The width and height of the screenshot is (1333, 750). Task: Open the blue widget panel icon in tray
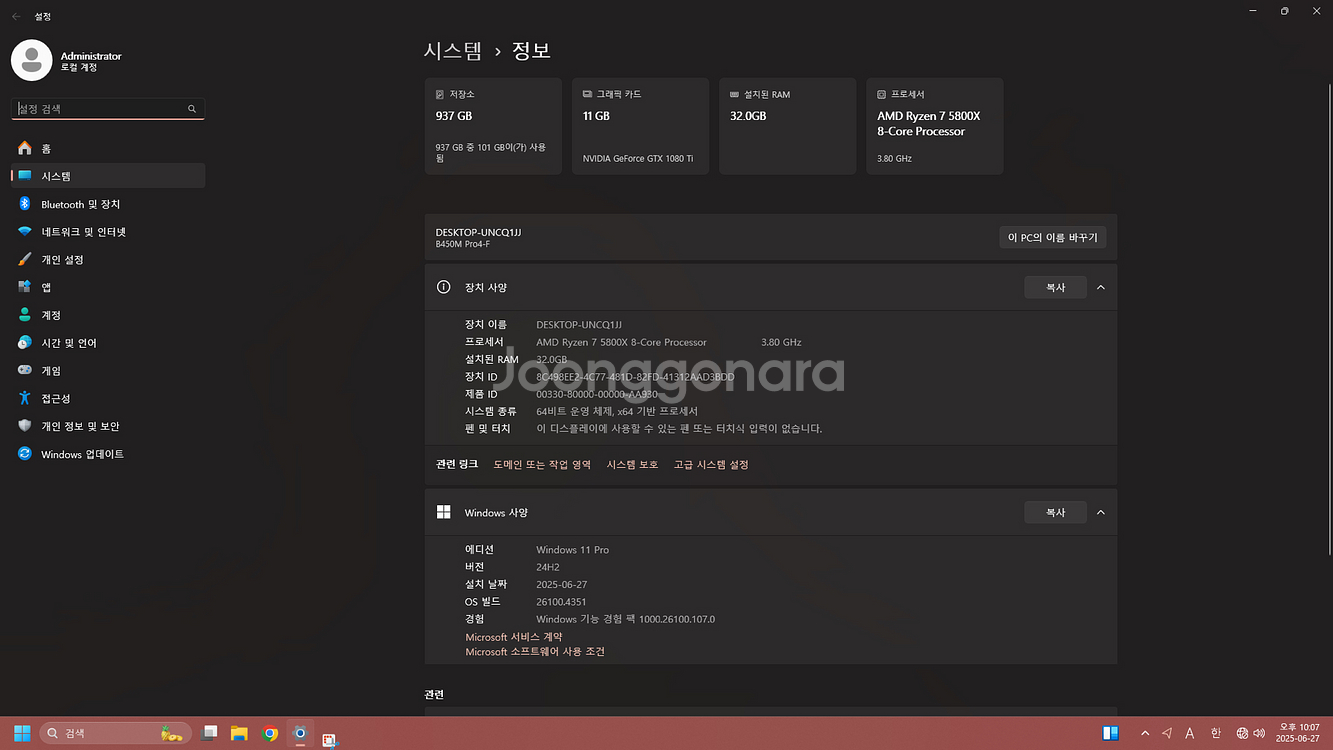click(1110, 733)
